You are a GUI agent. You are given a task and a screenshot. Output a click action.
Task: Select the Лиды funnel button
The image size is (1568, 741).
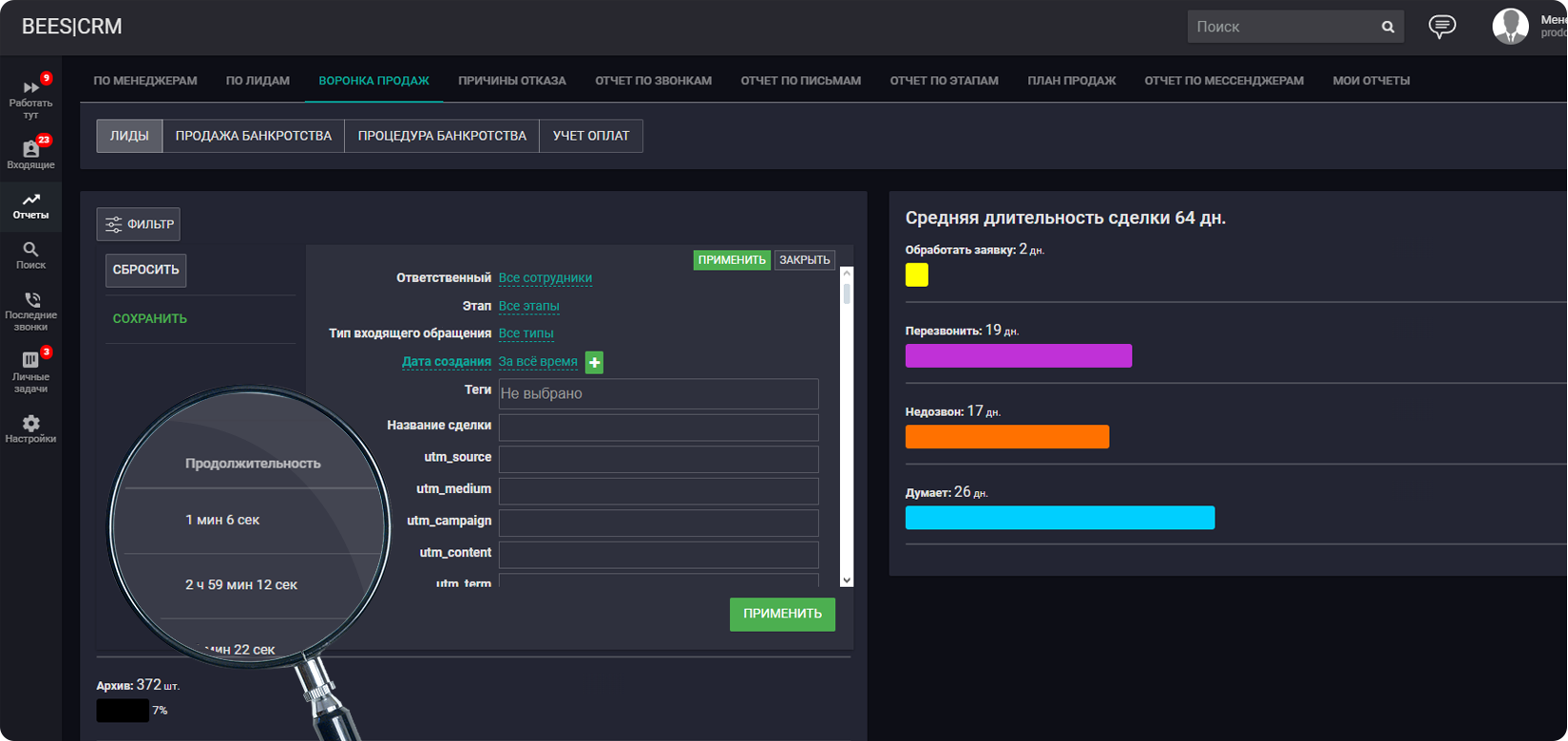pos(129,136)
